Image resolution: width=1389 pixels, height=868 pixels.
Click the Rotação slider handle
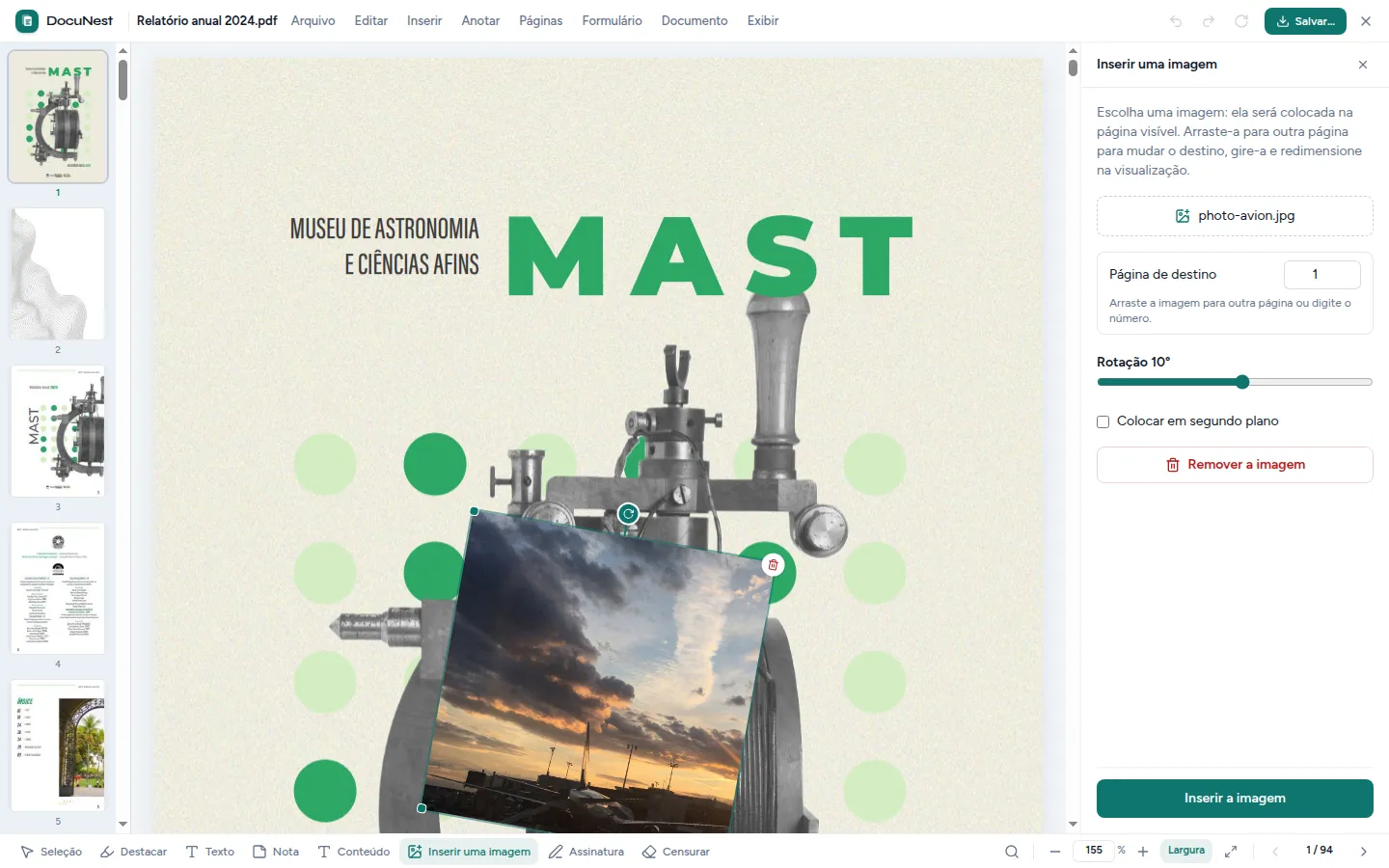coord(1242,382)
